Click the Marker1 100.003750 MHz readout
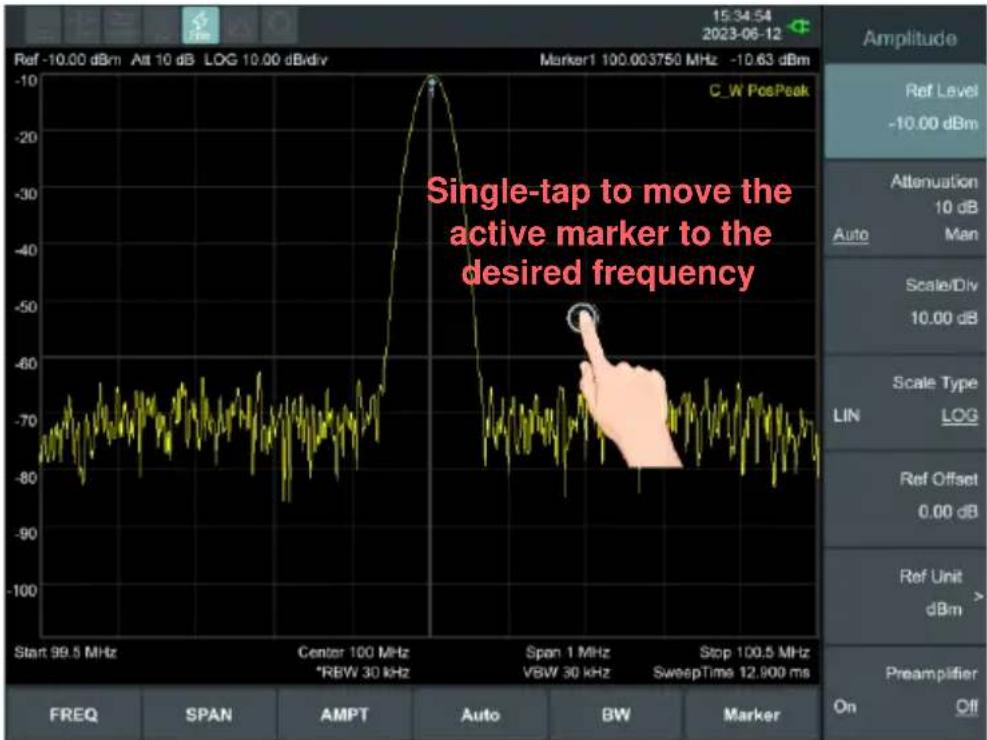The image size is (987, 740). pos(628,60)
